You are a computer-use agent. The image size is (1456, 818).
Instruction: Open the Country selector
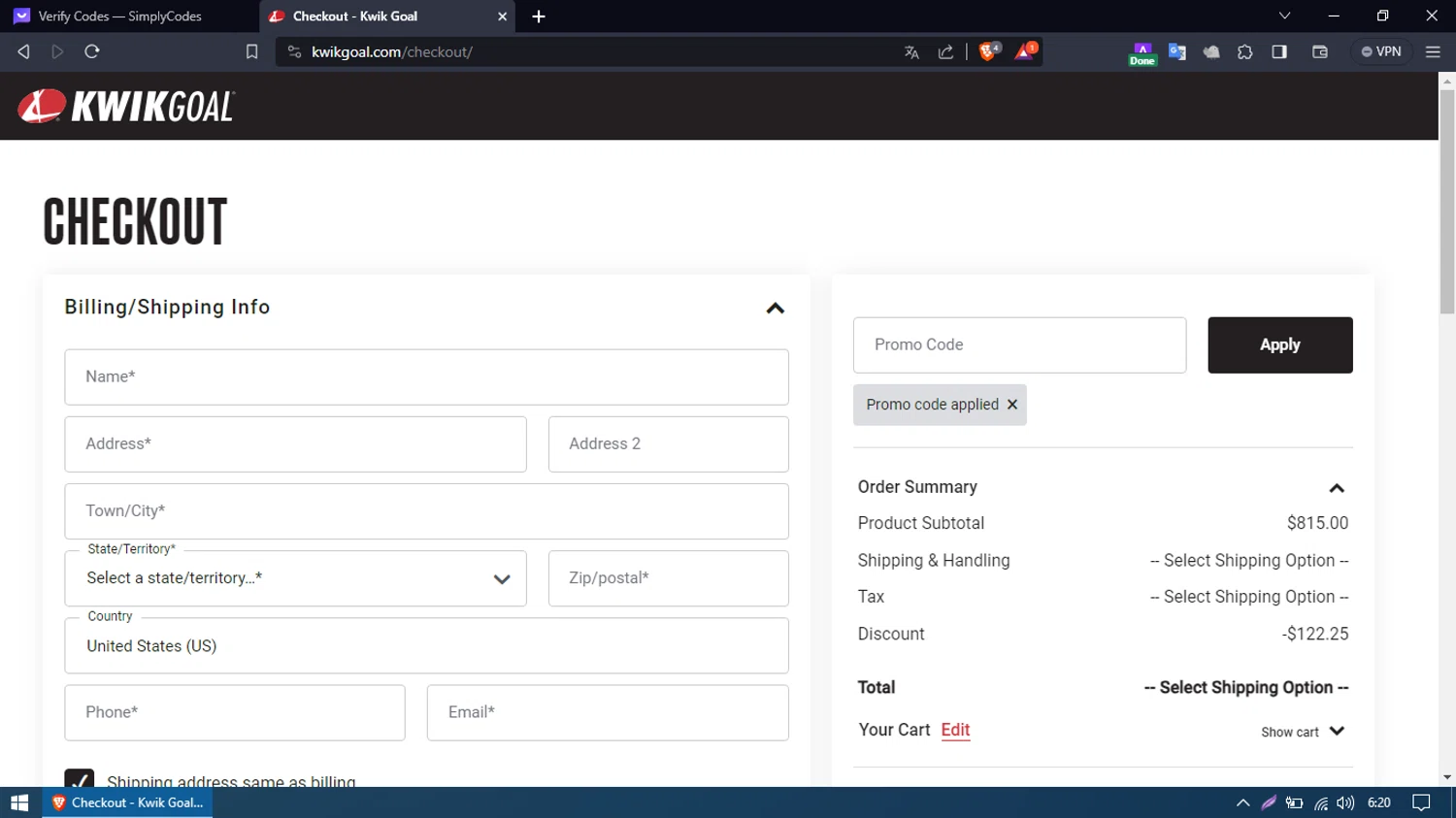tap(426, 646)
